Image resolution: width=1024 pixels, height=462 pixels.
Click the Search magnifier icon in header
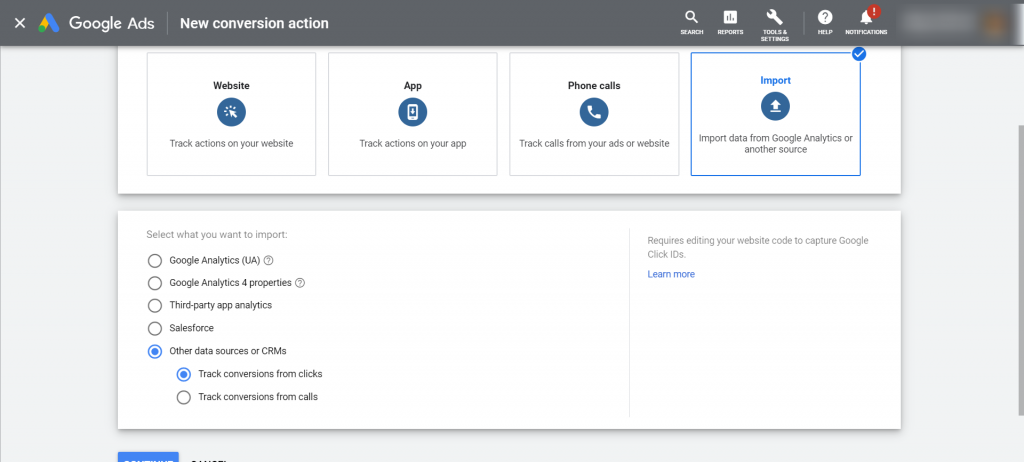[x=692, y=17]
